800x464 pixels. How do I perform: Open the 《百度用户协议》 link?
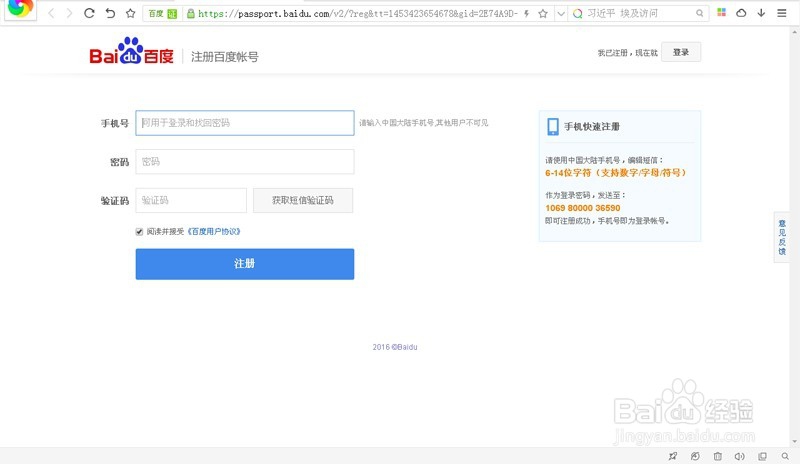point(213,232)
